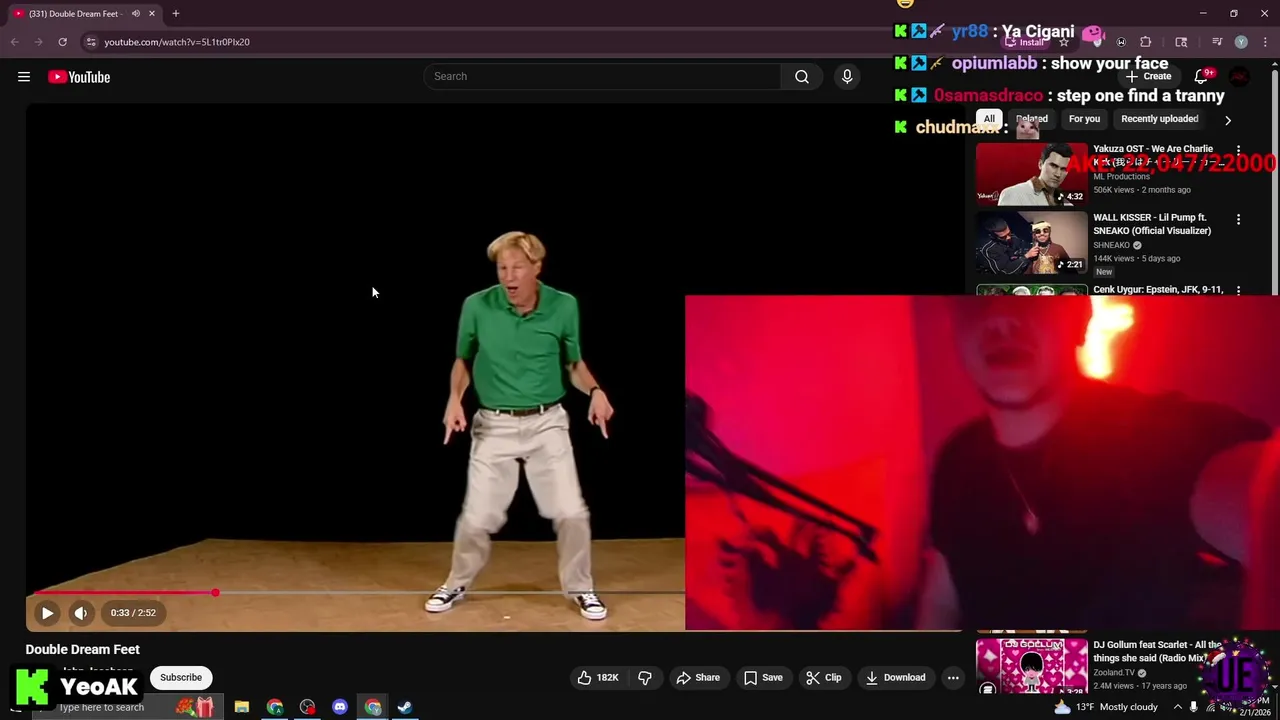The height and width of the screenshot is (720, 1280).
Task: Dislike the video
Action: pyautogui.click(x=645, y=678)
